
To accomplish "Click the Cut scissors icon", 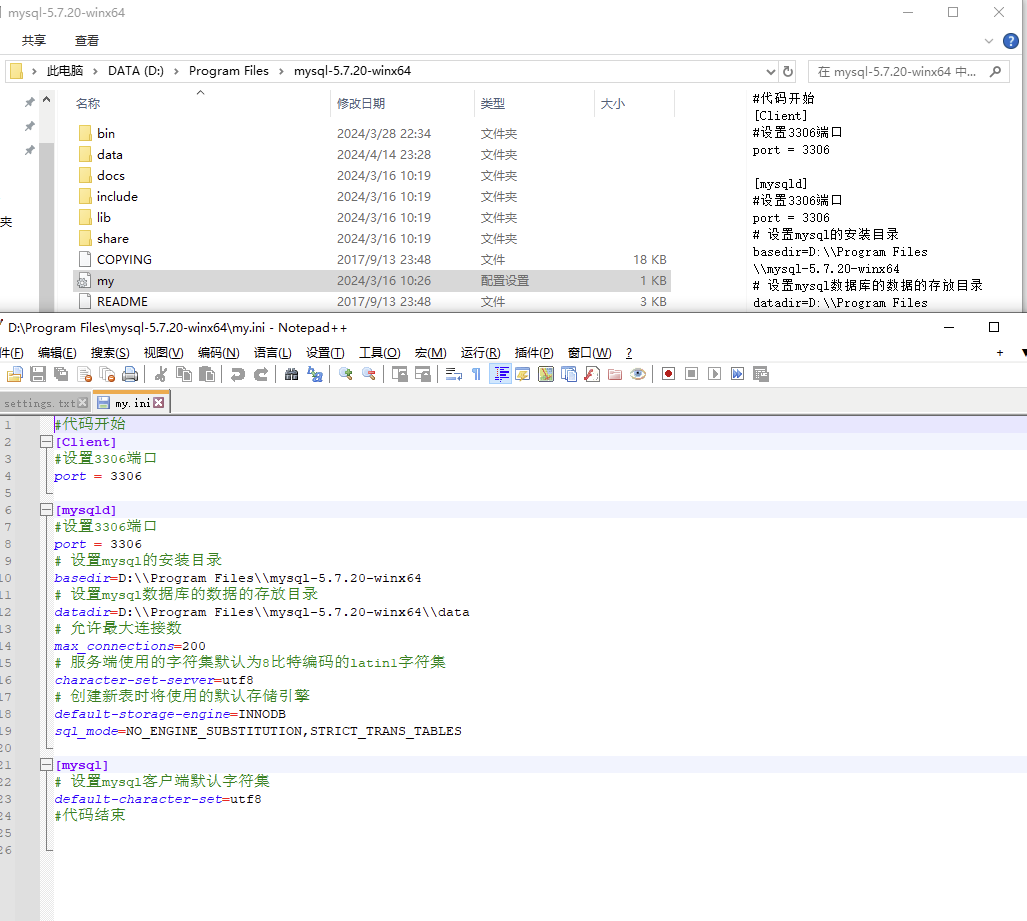I will click(x=161, y=374).
